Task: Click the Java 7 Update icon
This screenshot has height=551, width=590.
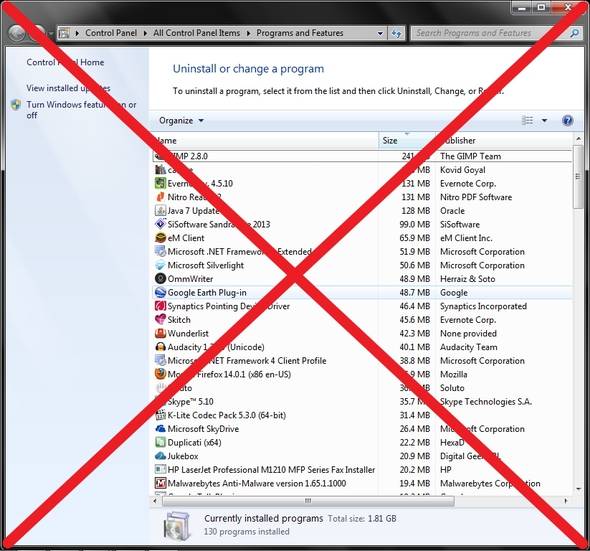Action: (160, 210)
